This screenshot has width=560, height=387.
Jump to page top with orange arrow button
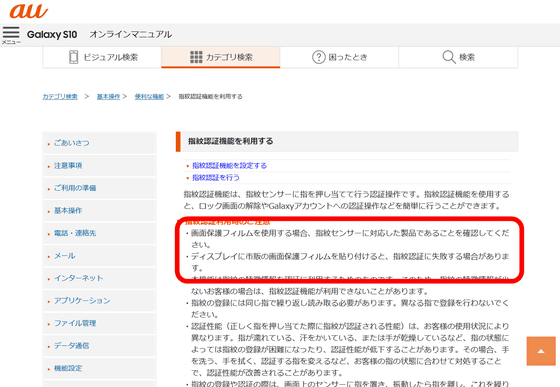541,351
